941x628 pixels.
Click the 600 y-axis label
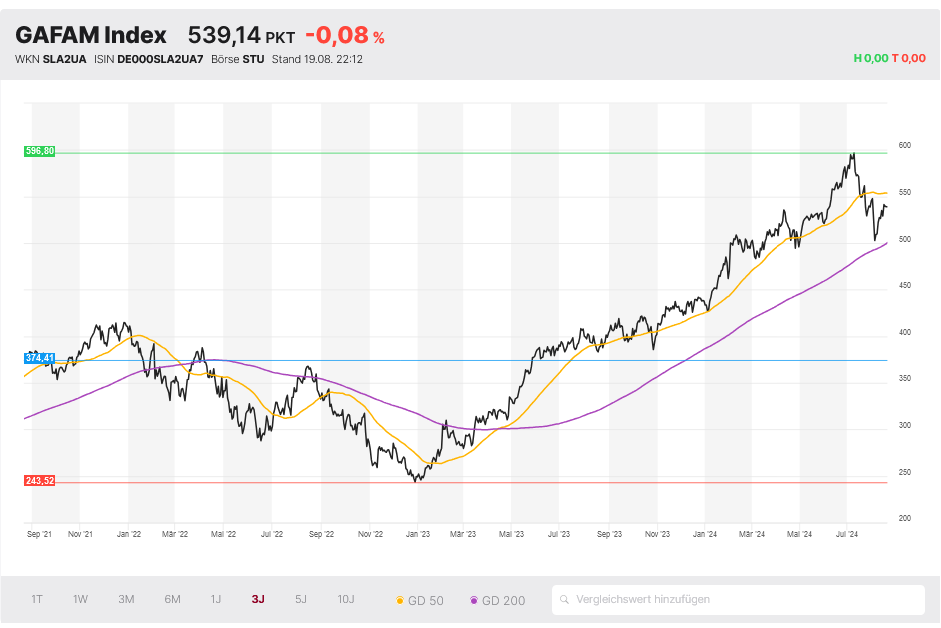tap(904, 145)
